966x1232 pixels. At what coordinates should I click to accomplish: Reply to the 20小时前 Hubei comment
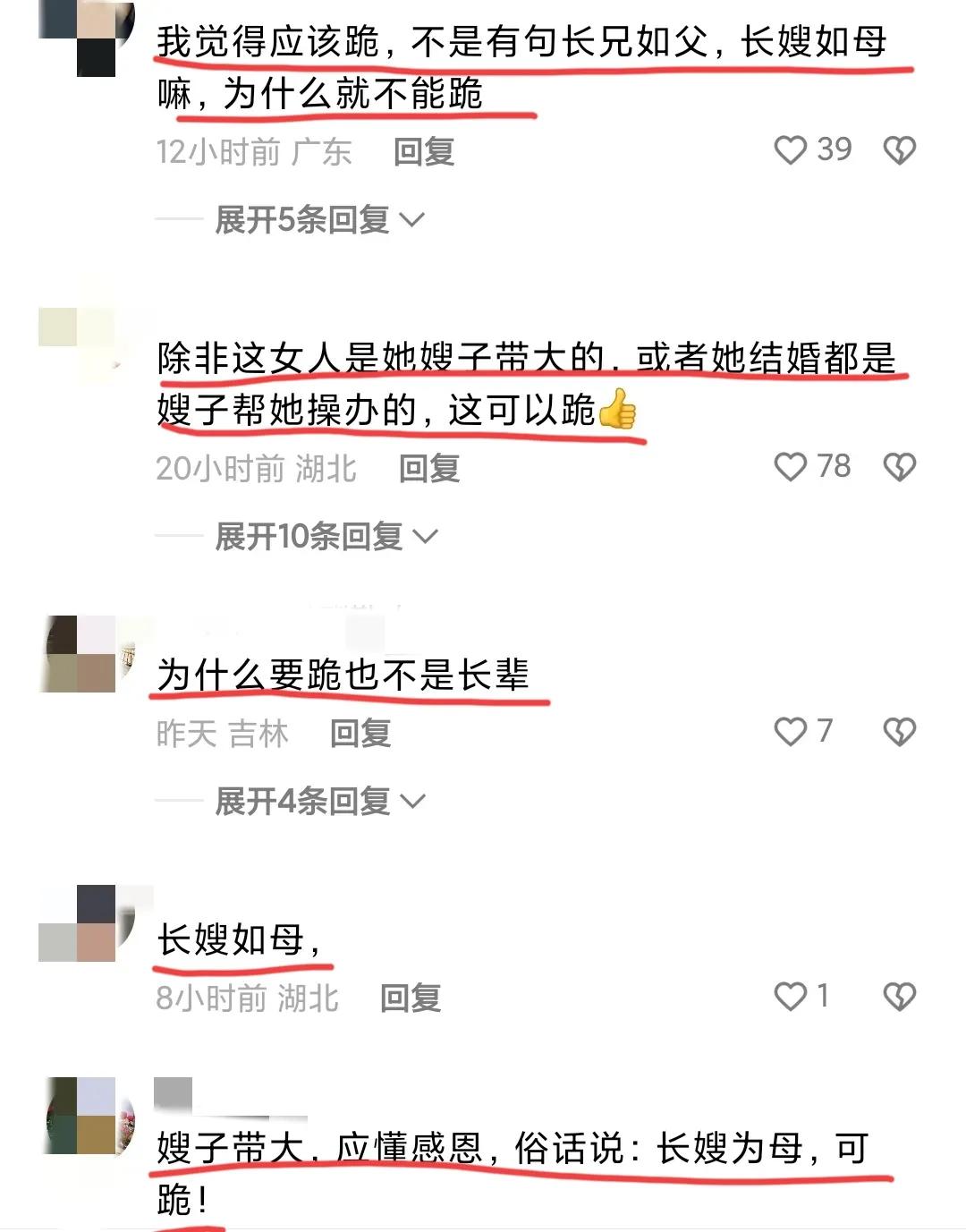tap(429, 469)
